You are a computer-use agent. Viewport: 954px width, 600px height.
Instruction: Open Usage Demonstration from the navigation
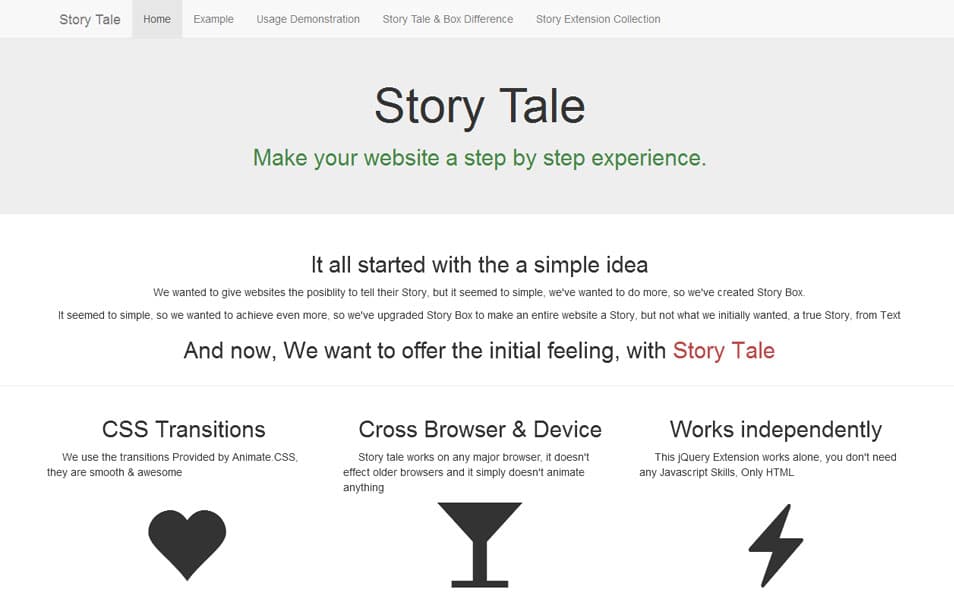[x=308, y=18]
